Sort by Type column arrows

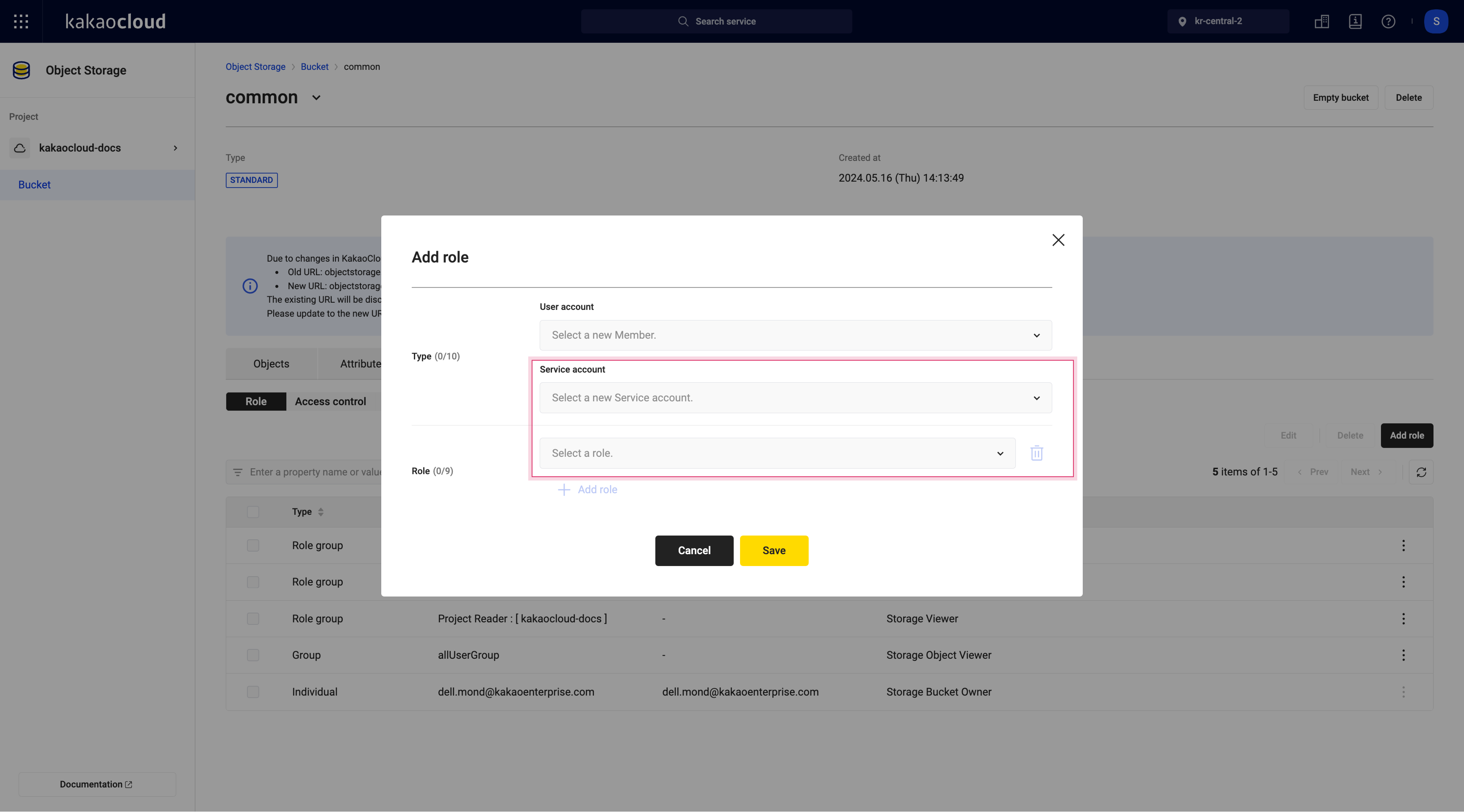click(x=321, y=512)
